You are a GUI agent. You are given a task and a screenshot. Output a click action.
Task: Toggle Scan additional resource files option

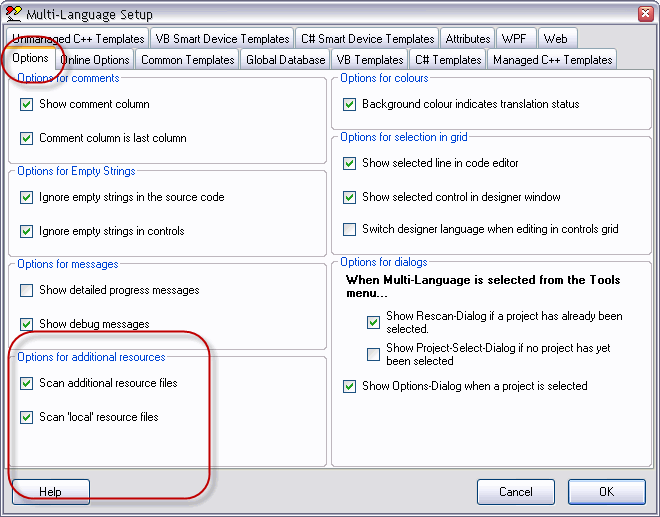coord(27,383)
